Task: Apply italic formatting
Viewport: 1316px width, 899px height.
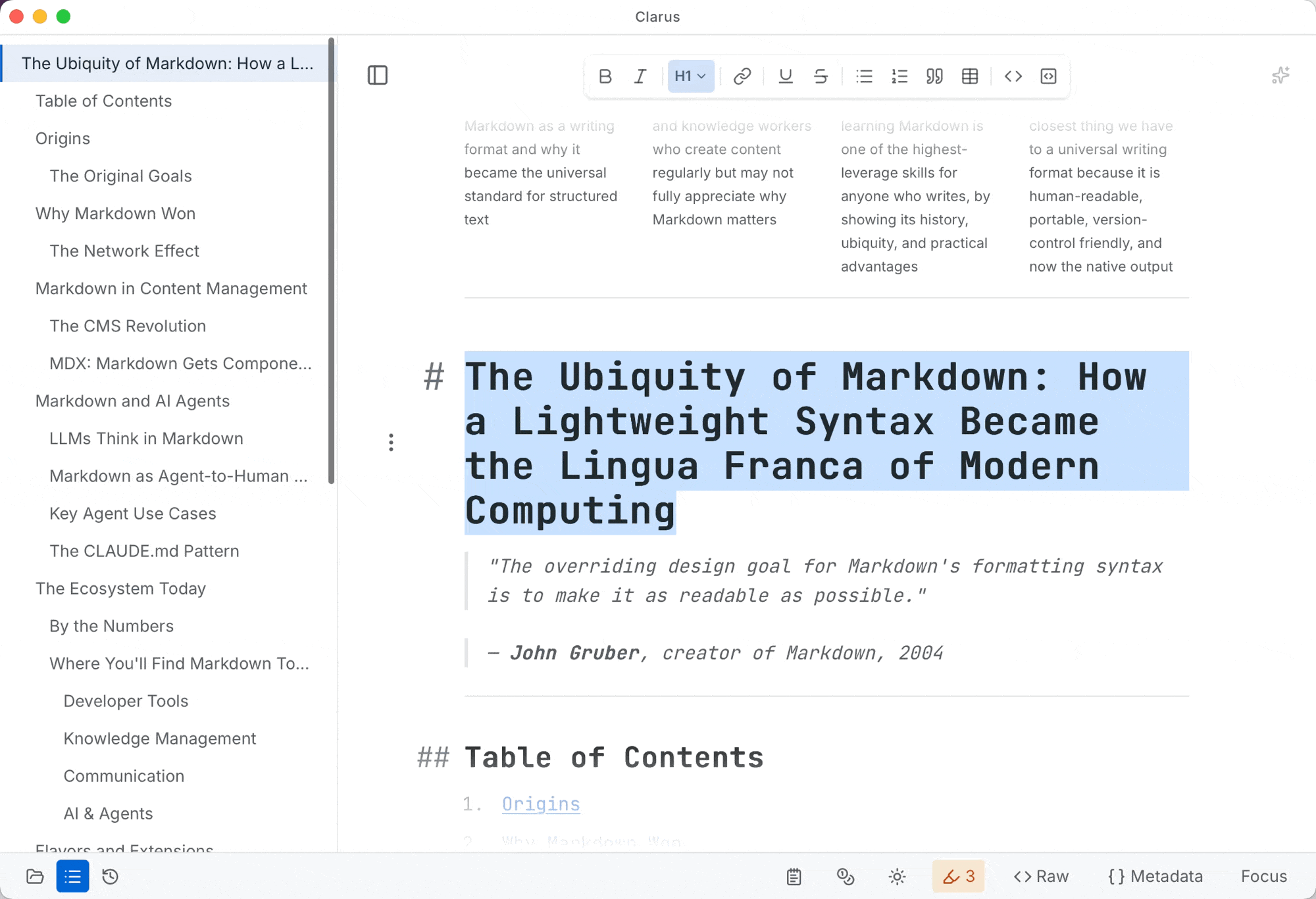Action: [639, 76]
